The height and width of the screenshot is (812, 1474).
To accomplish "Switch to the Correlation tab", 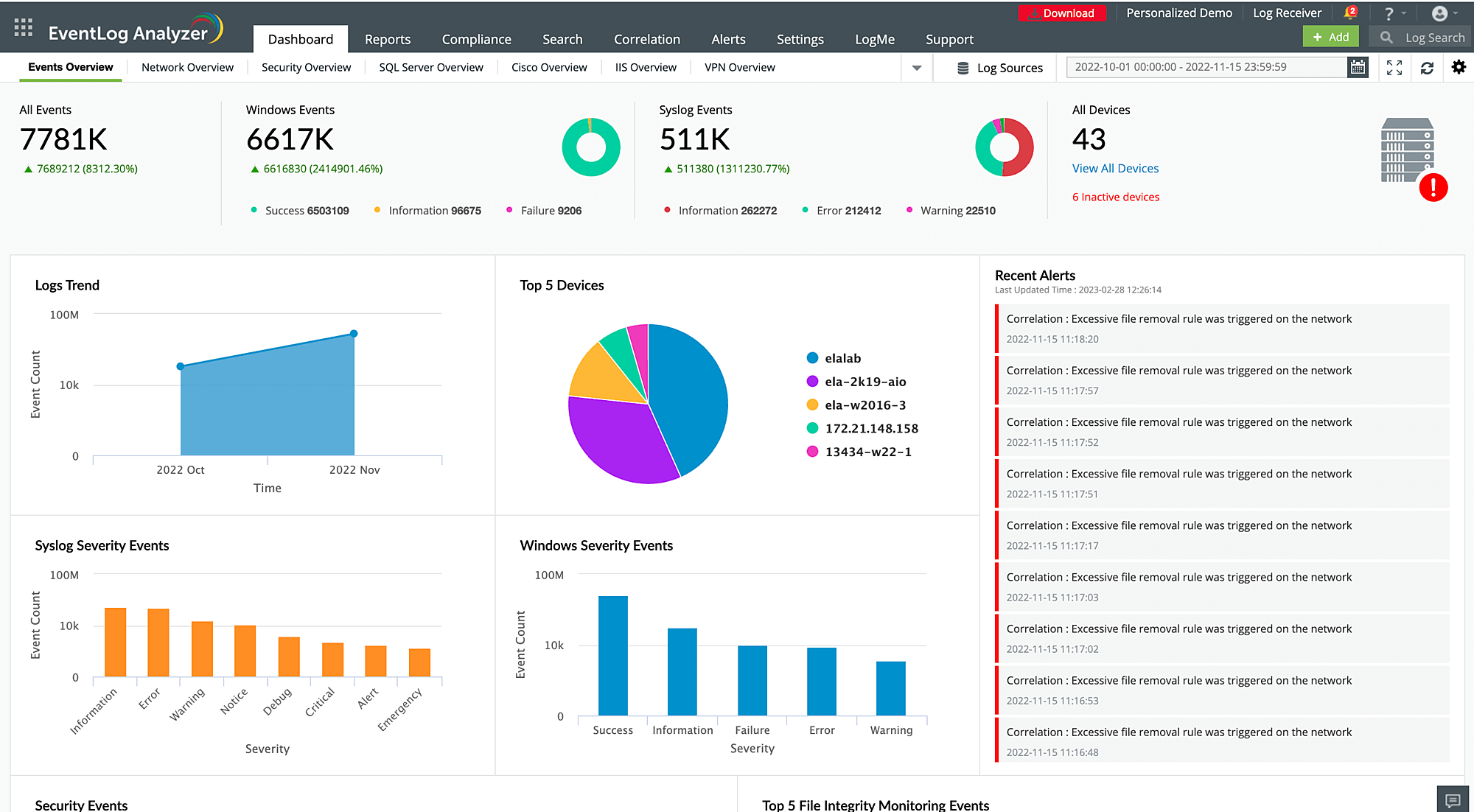I will 646,39.
